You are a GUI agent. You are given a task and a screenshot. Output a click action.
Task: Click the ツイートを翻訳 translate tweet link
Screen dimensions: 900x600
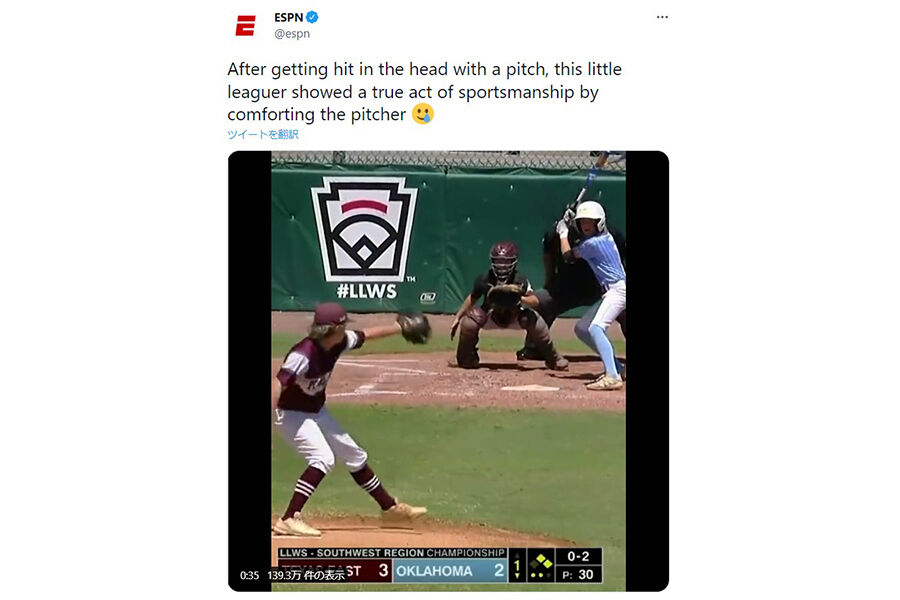[263, 134]
